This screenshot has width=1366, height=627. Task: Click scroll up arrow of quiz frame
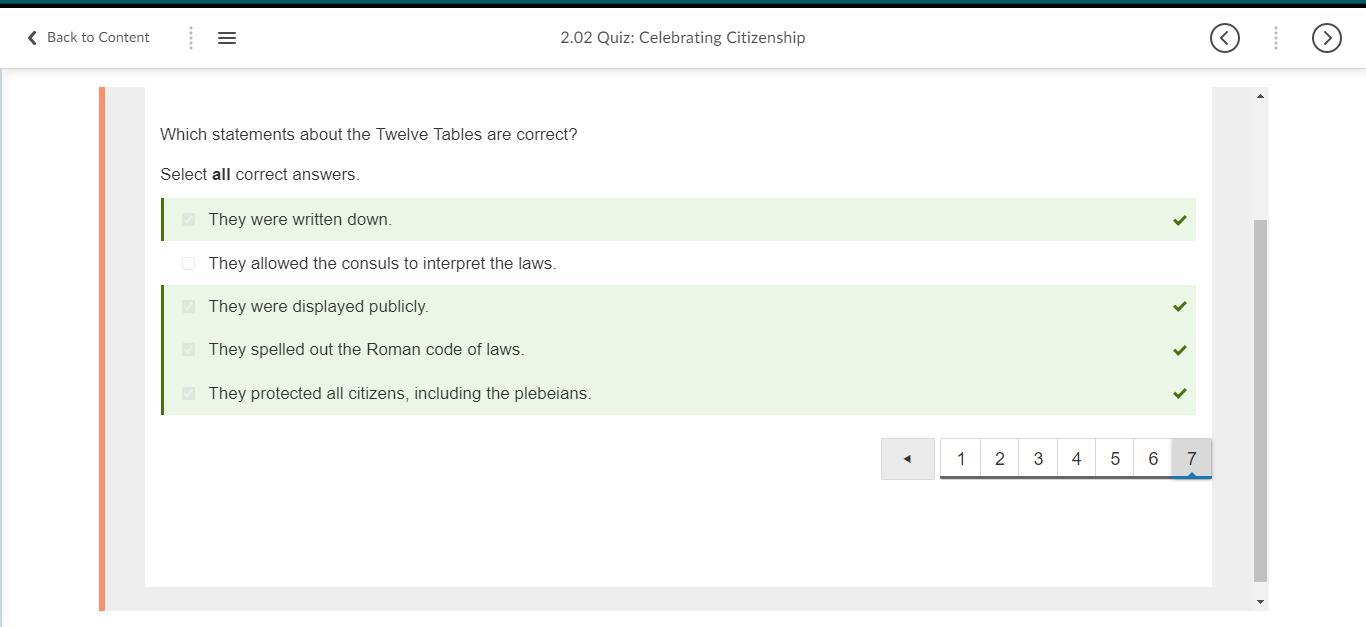click(x=1260, y=96)
